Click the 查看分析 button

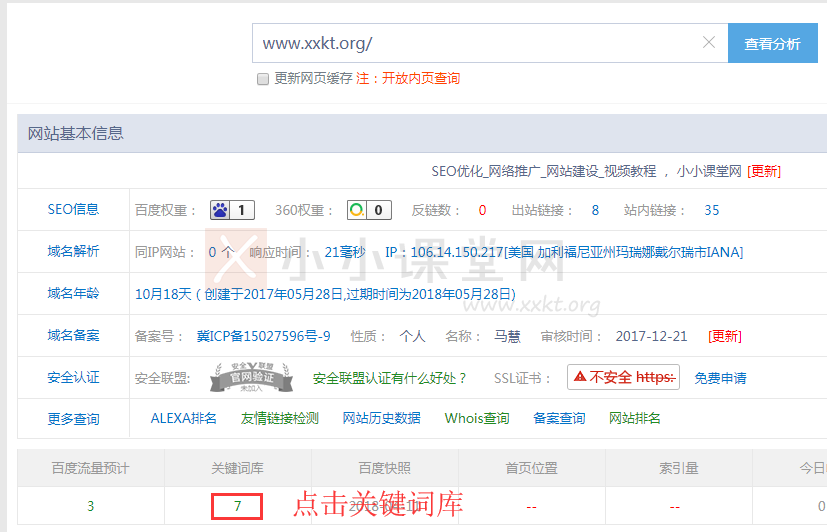(x=773, y=43)
